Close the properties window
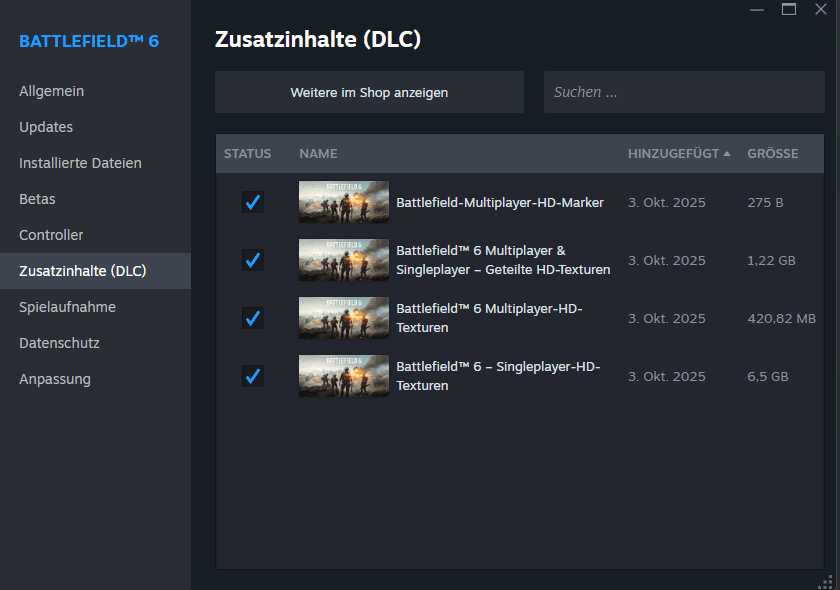This screenshot has height=590, width=840. click(821, 9)
